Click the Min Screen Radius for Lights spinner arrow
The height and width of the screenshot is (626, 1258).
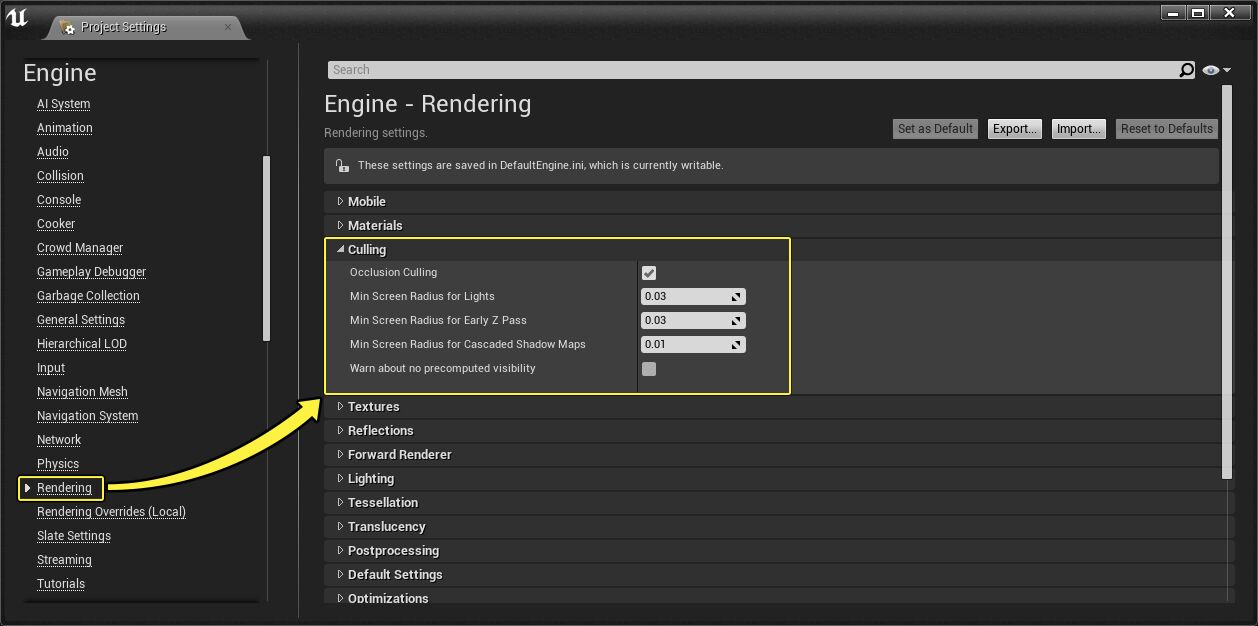[736, 297]
